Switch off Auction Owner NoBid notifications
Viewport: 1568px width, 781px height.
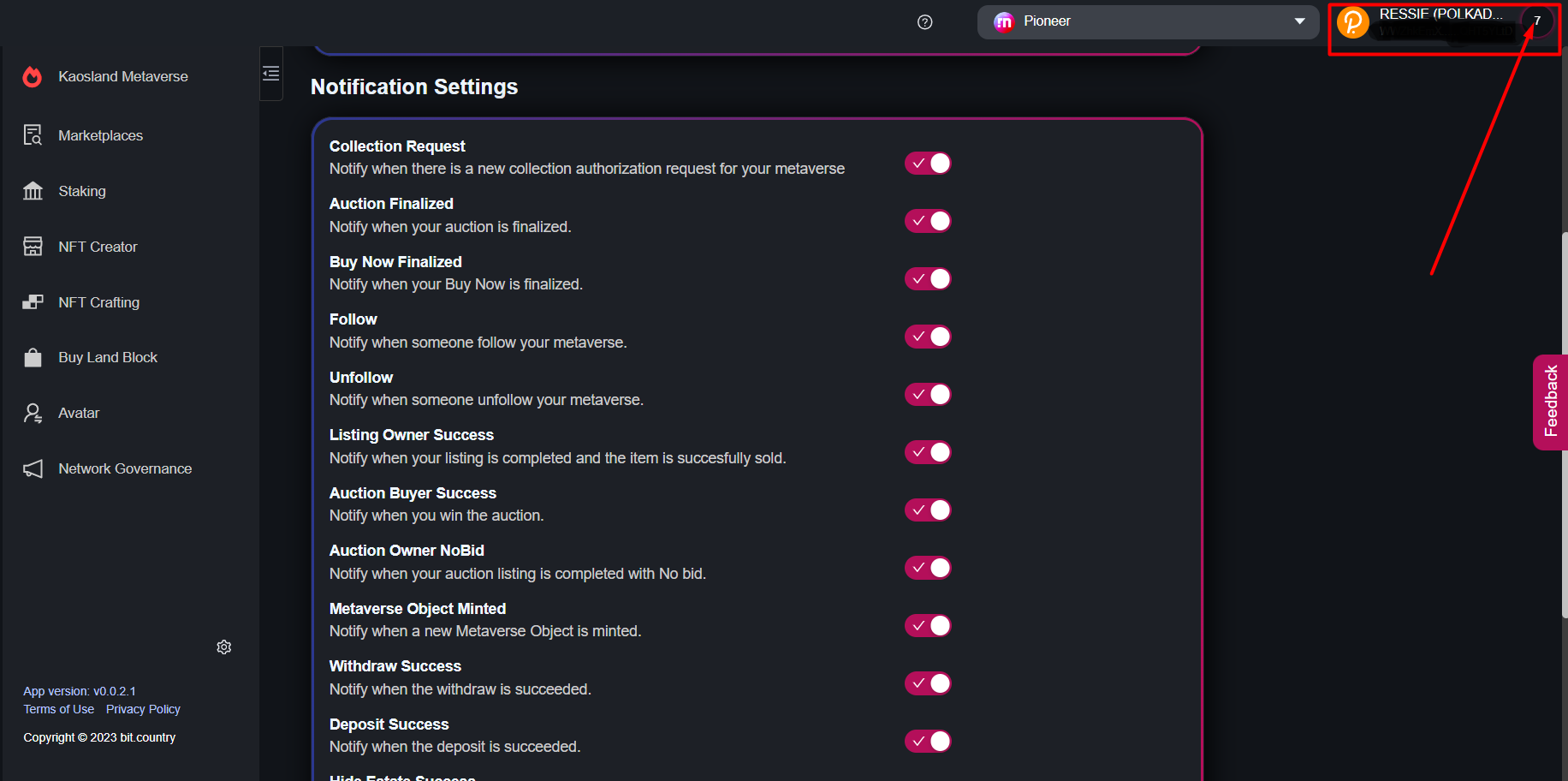[928, 568]
